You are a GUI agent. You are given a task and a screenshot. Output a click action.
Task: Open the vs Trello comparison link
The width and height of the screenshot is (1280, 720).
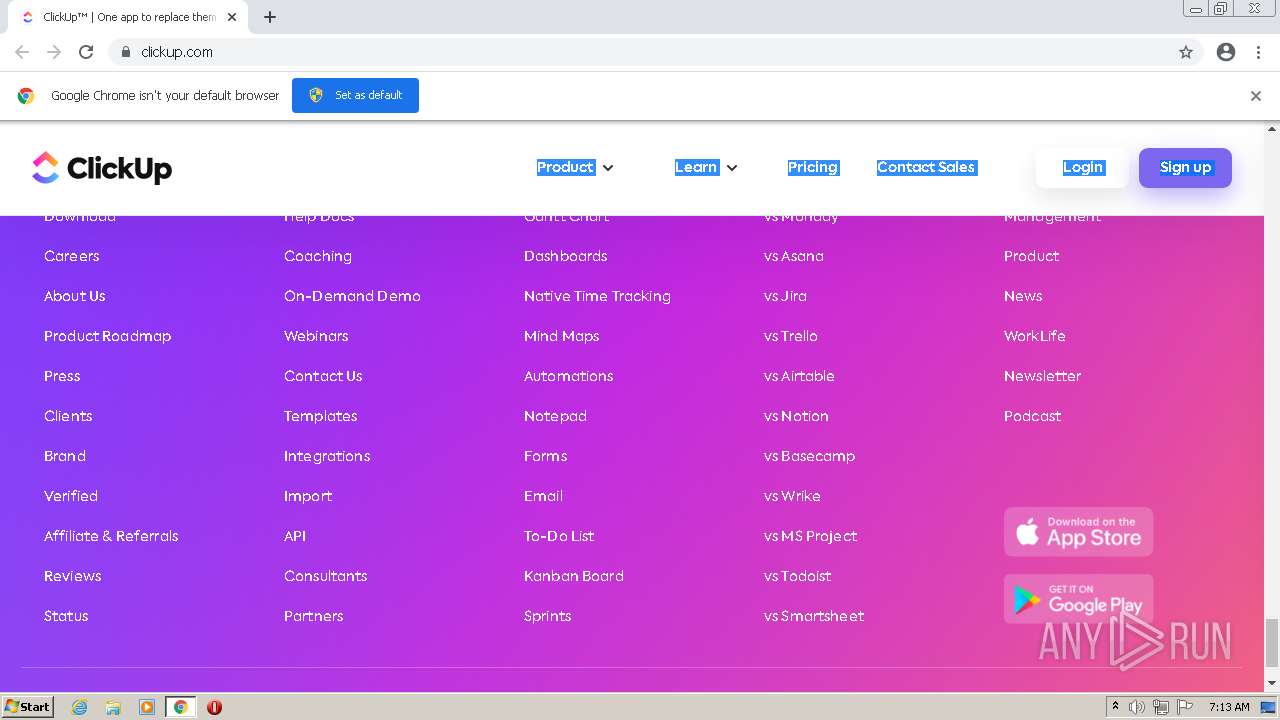791,336
